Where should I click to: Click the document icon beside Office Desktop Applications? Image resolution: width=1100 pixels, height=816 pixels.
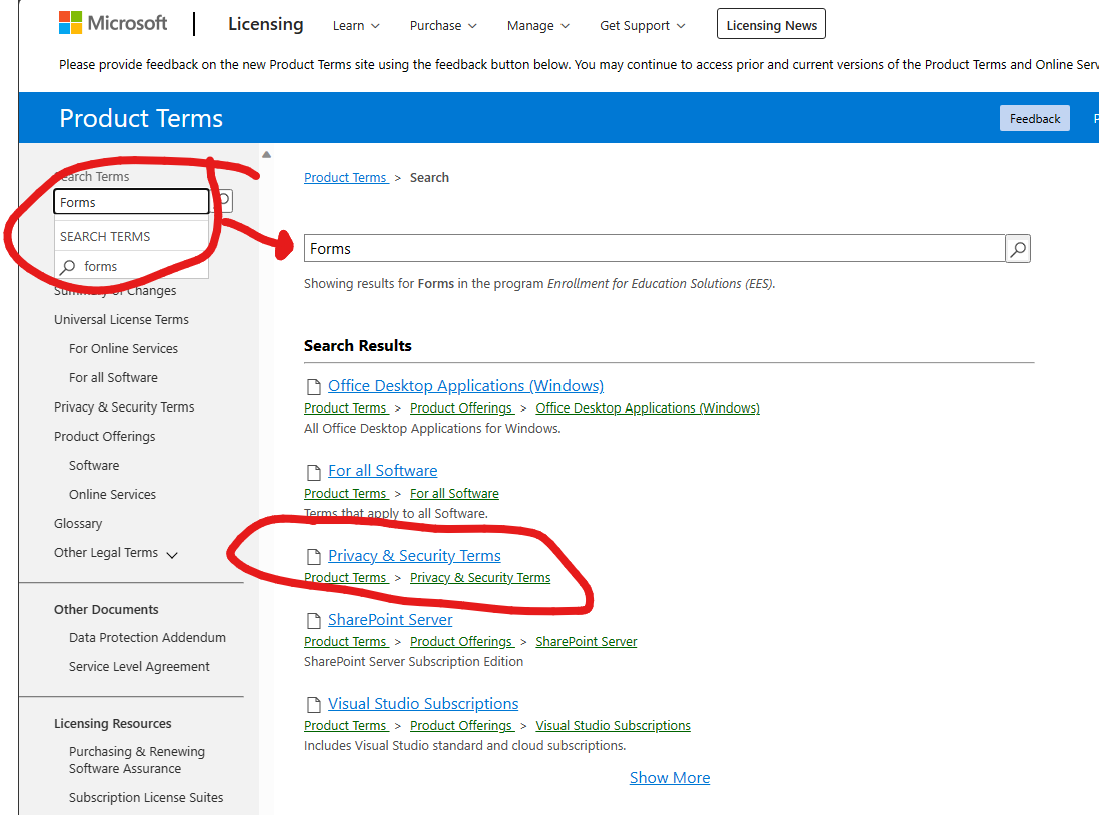tap(313, 385)
